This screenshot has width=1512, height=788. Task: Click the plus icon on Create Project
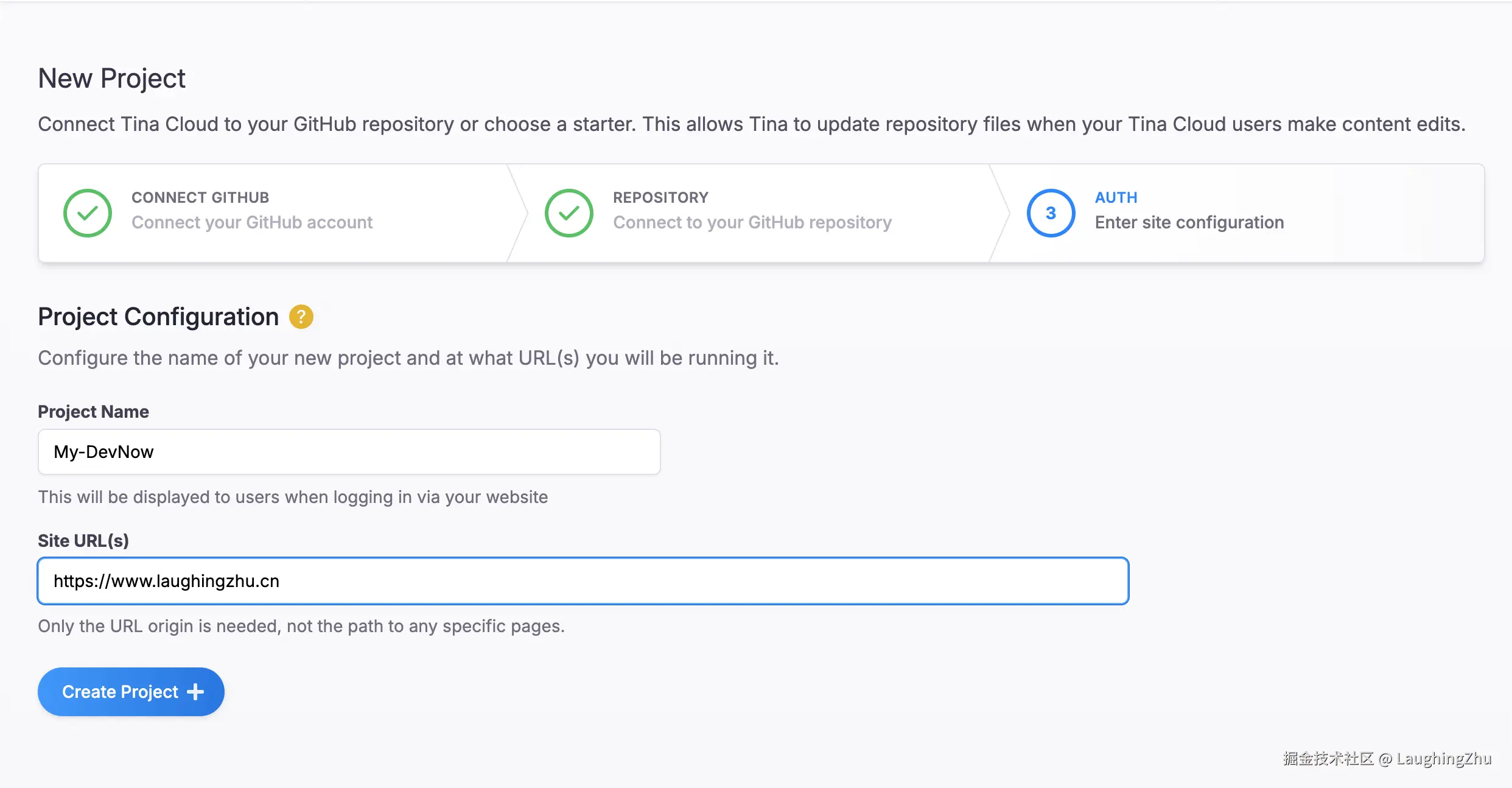click(195, 692)
